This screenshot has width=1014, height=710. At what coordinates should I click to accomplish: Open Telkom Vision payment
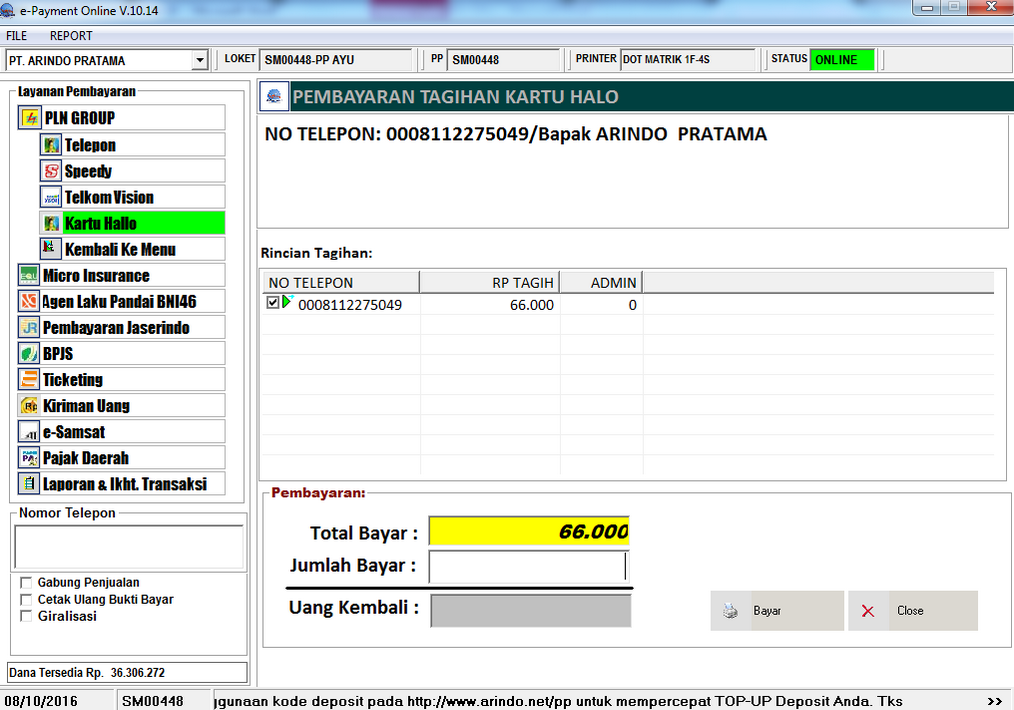click(x=132, y=197)
